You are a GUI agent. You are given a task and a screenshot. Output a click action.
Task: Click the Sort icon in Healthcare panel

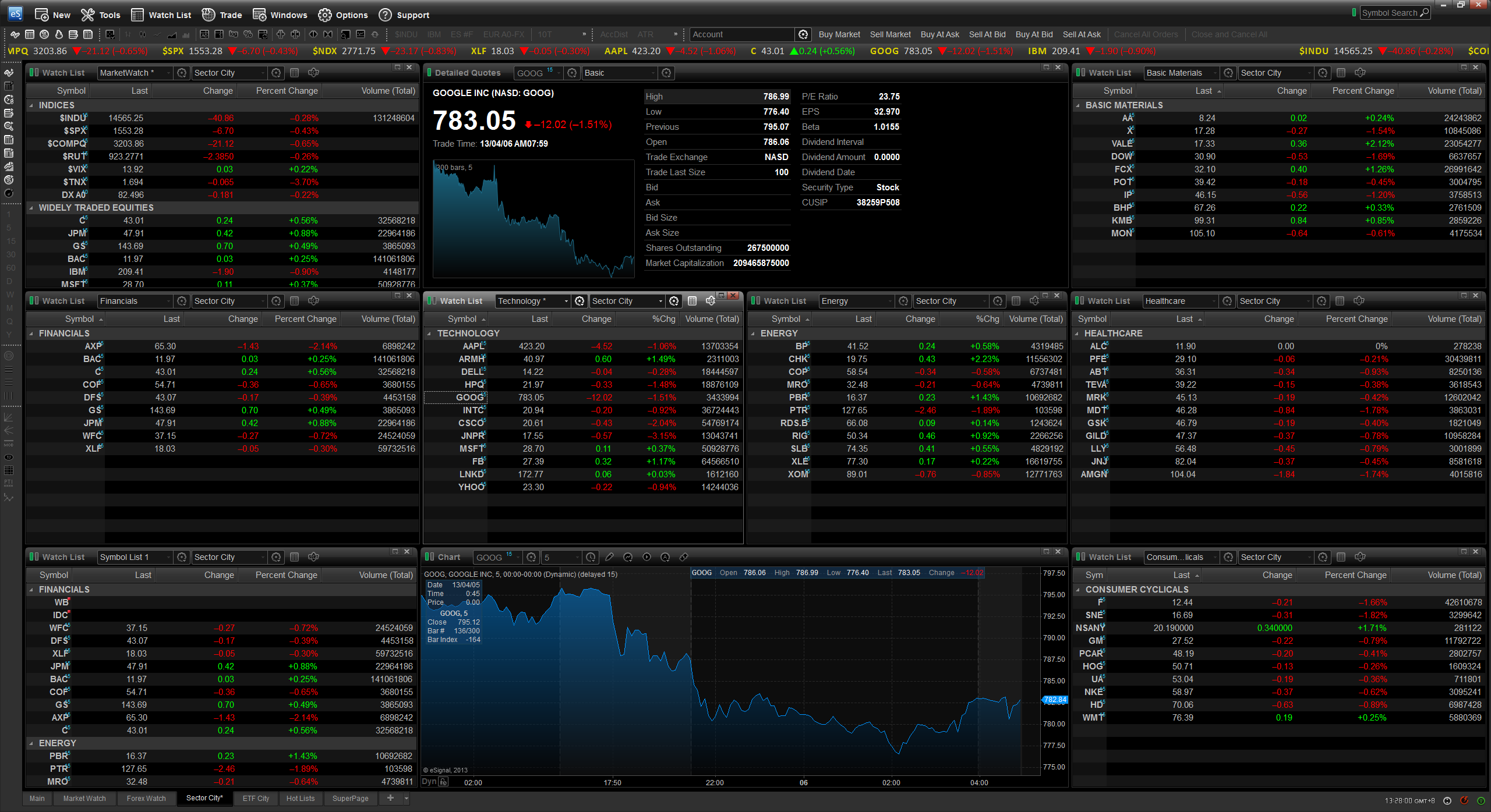(x=1359, y=301)
